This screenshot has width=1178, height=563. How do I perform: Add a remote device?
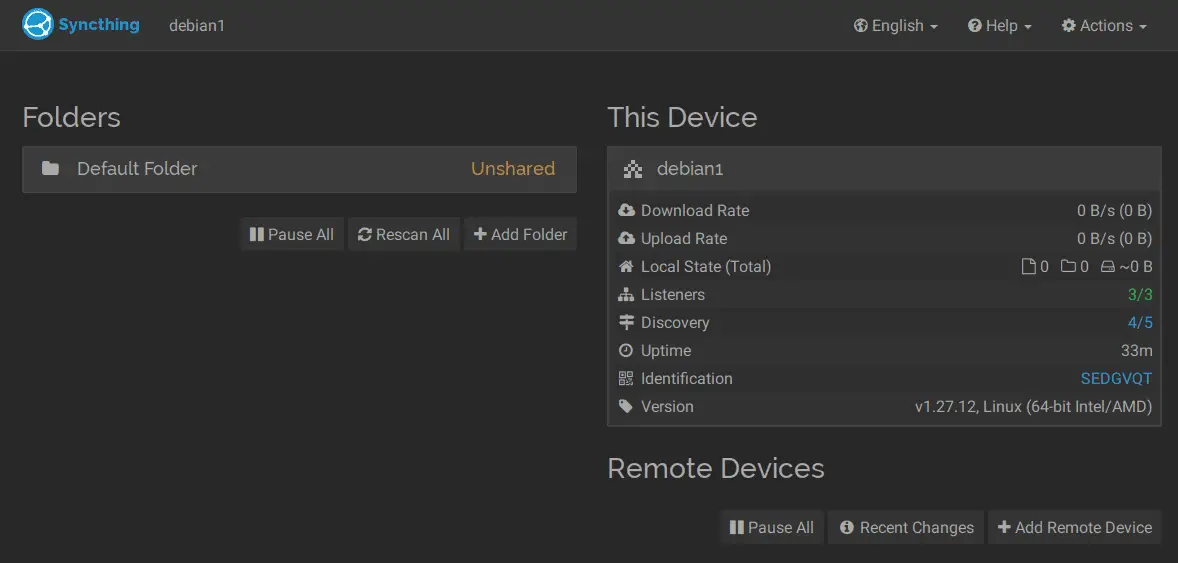click(x=1074, y=528)
